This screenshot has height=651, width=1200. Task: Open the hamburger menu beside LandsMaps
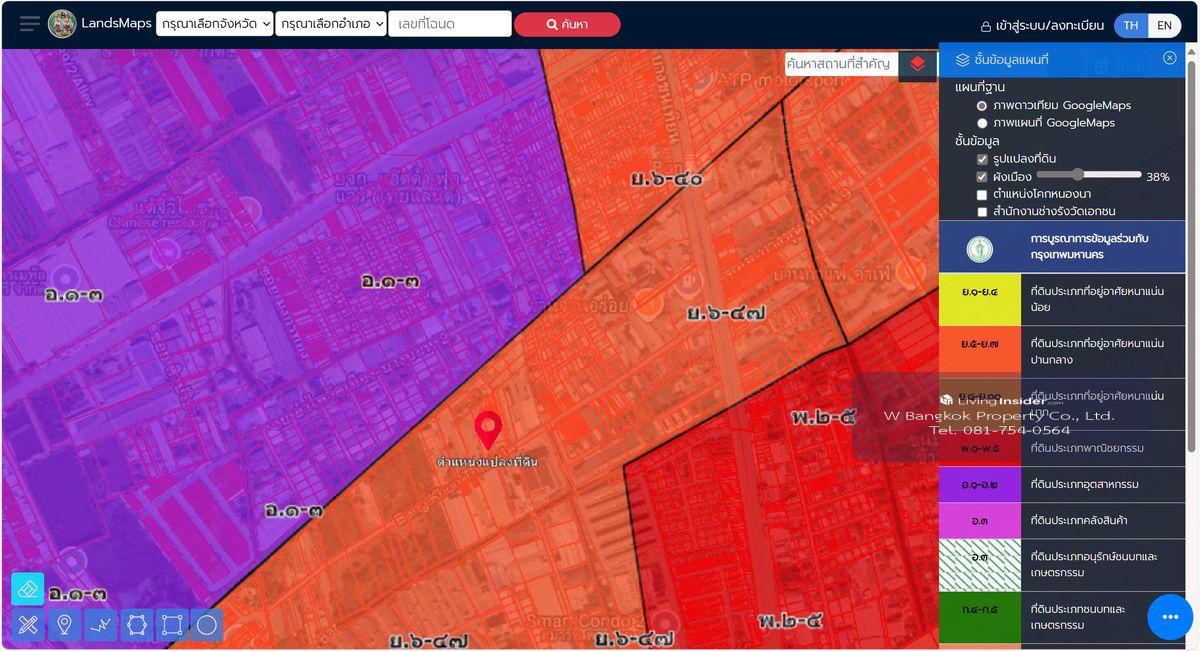tap(30, 24)
